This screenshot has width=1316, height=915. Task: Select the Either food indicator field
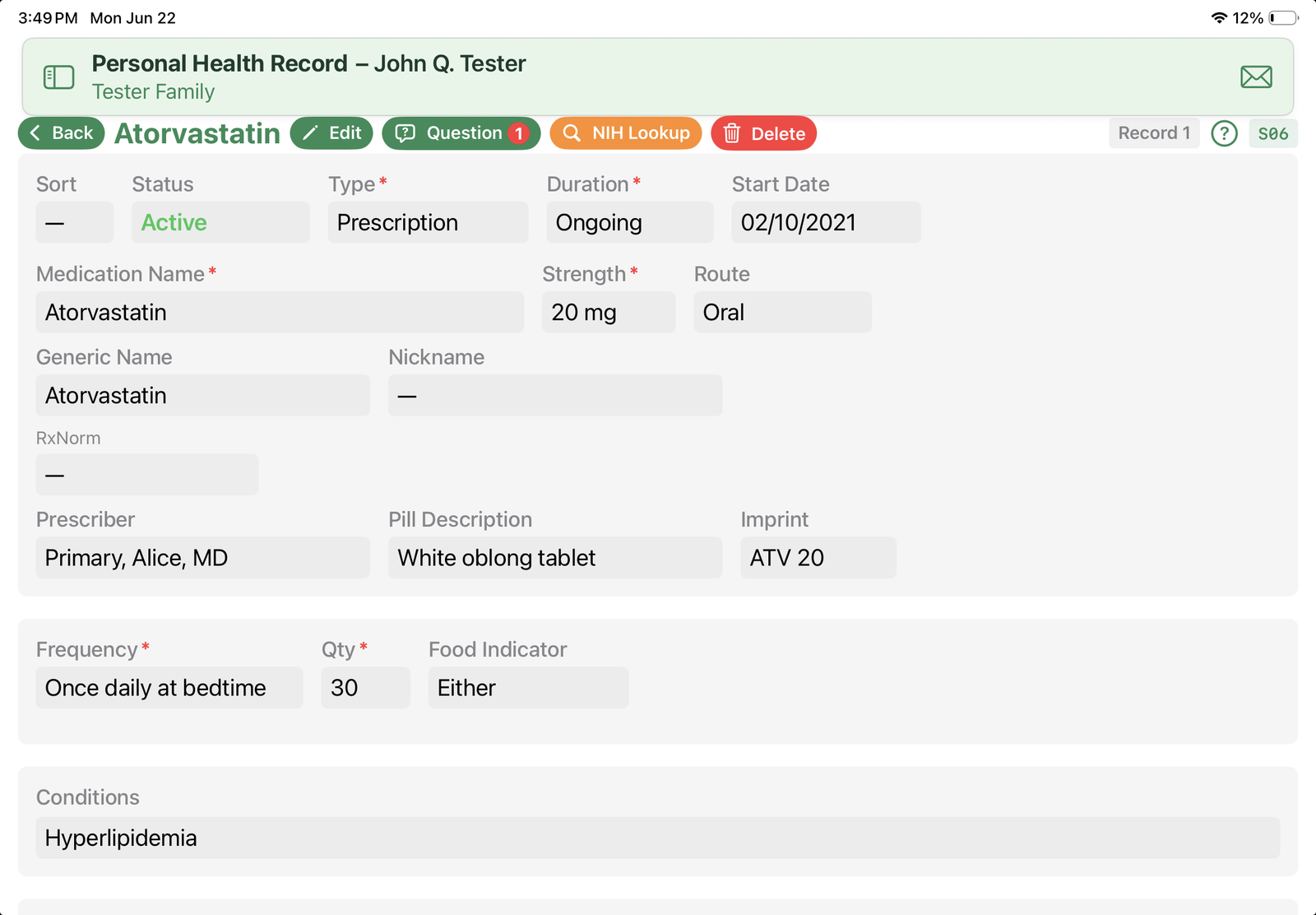(x=529, y=687)
